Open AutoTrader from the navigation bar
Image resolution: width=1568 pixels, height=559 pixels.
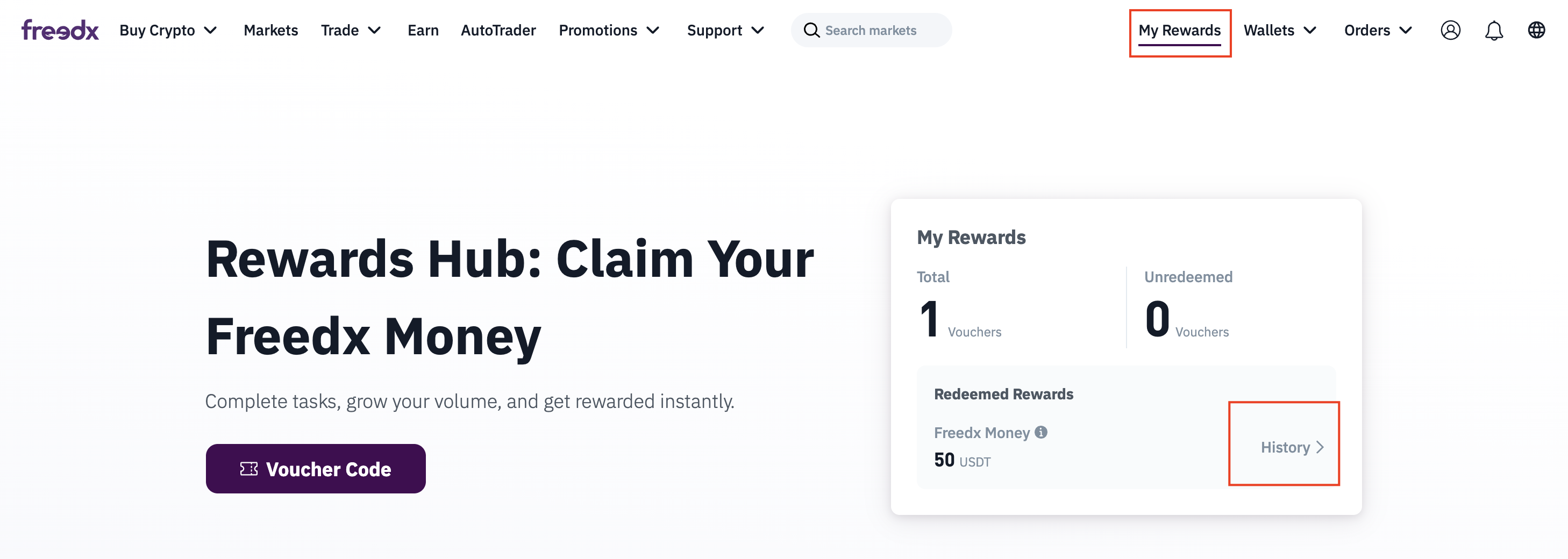point(498,30)
